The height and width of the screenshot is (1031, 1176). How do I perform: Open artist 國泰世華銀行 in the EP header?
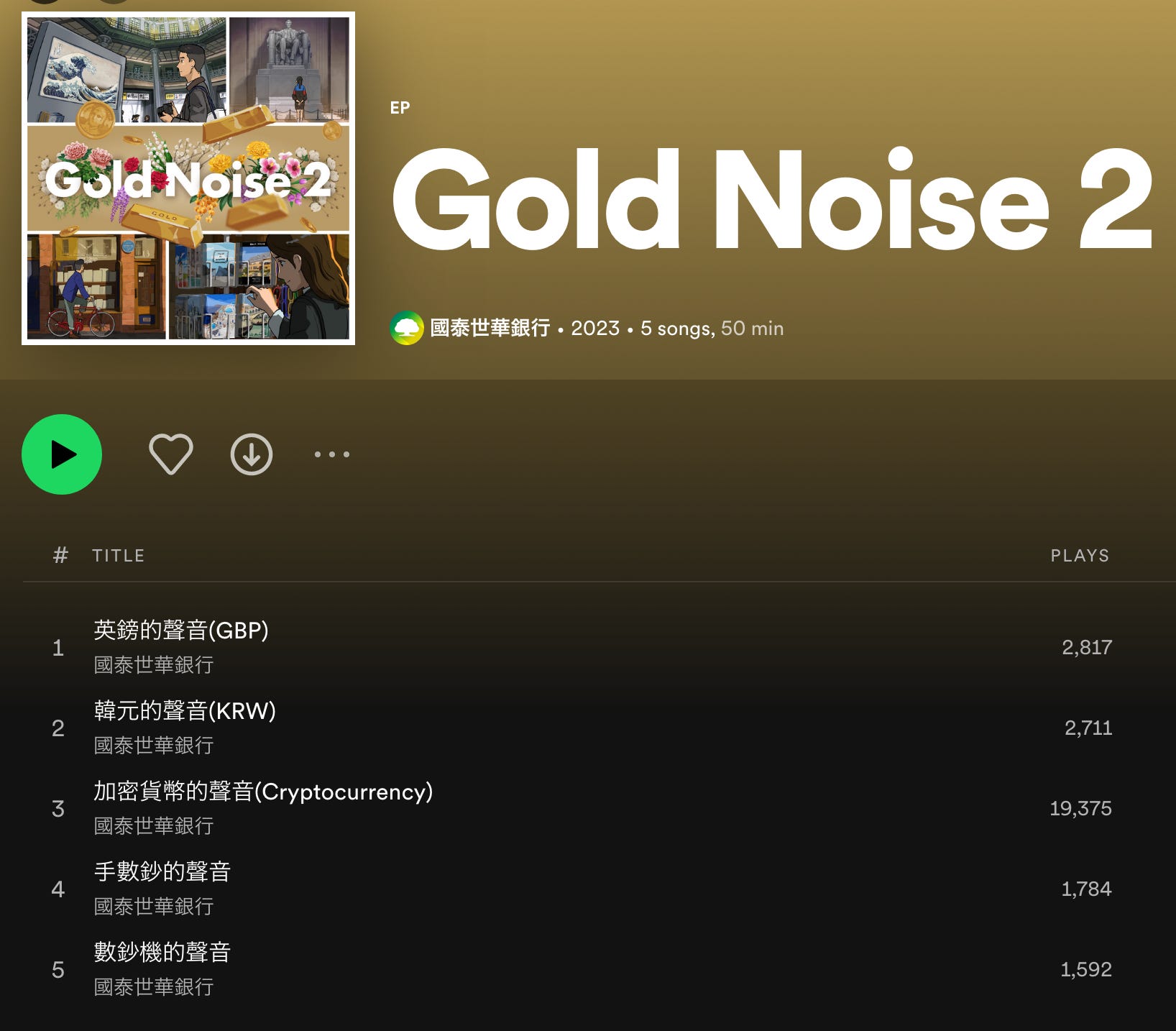(x=490, y=328)
